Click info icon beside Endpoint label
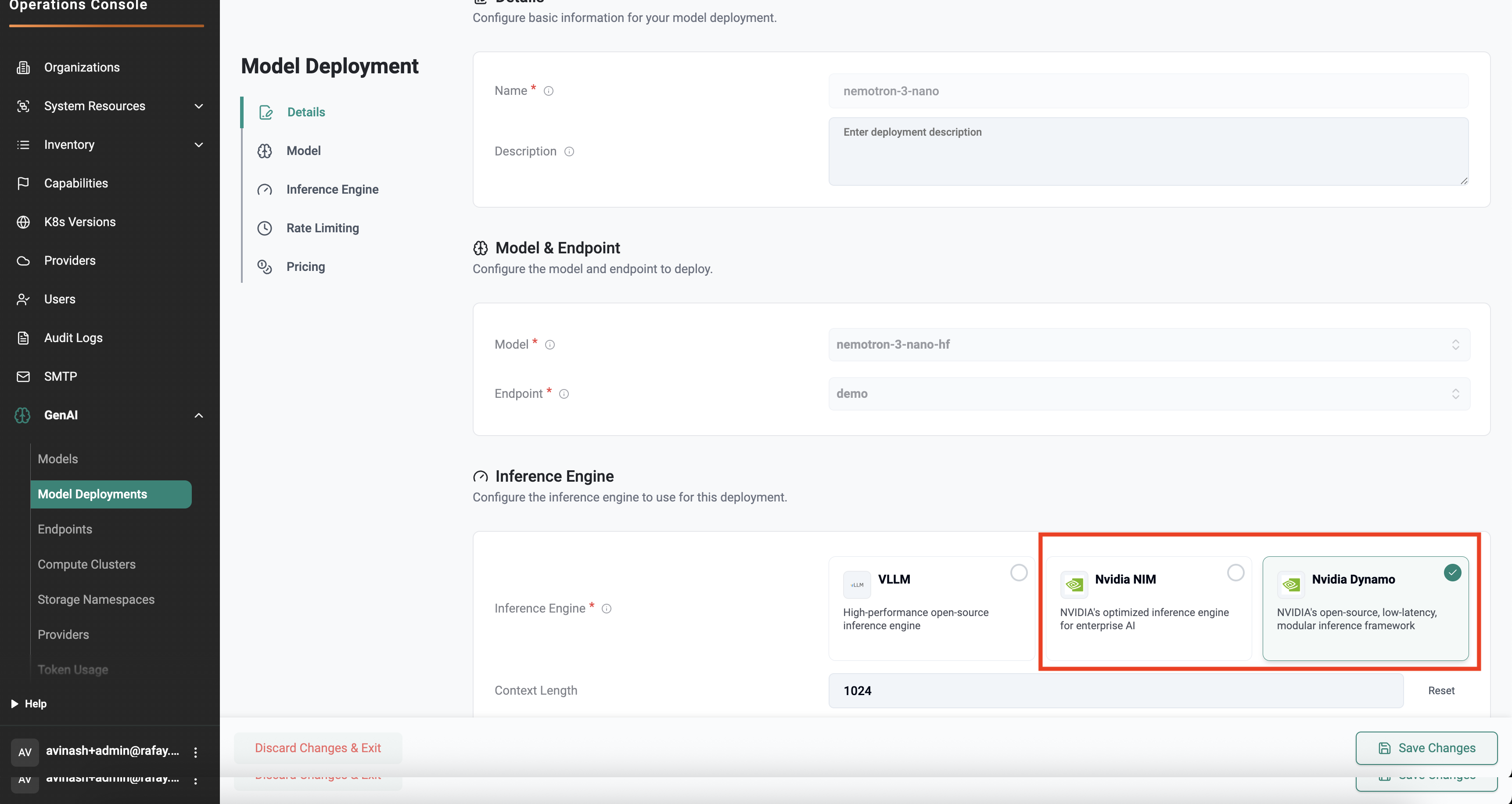1512x804 pixels. pos(564,394)
